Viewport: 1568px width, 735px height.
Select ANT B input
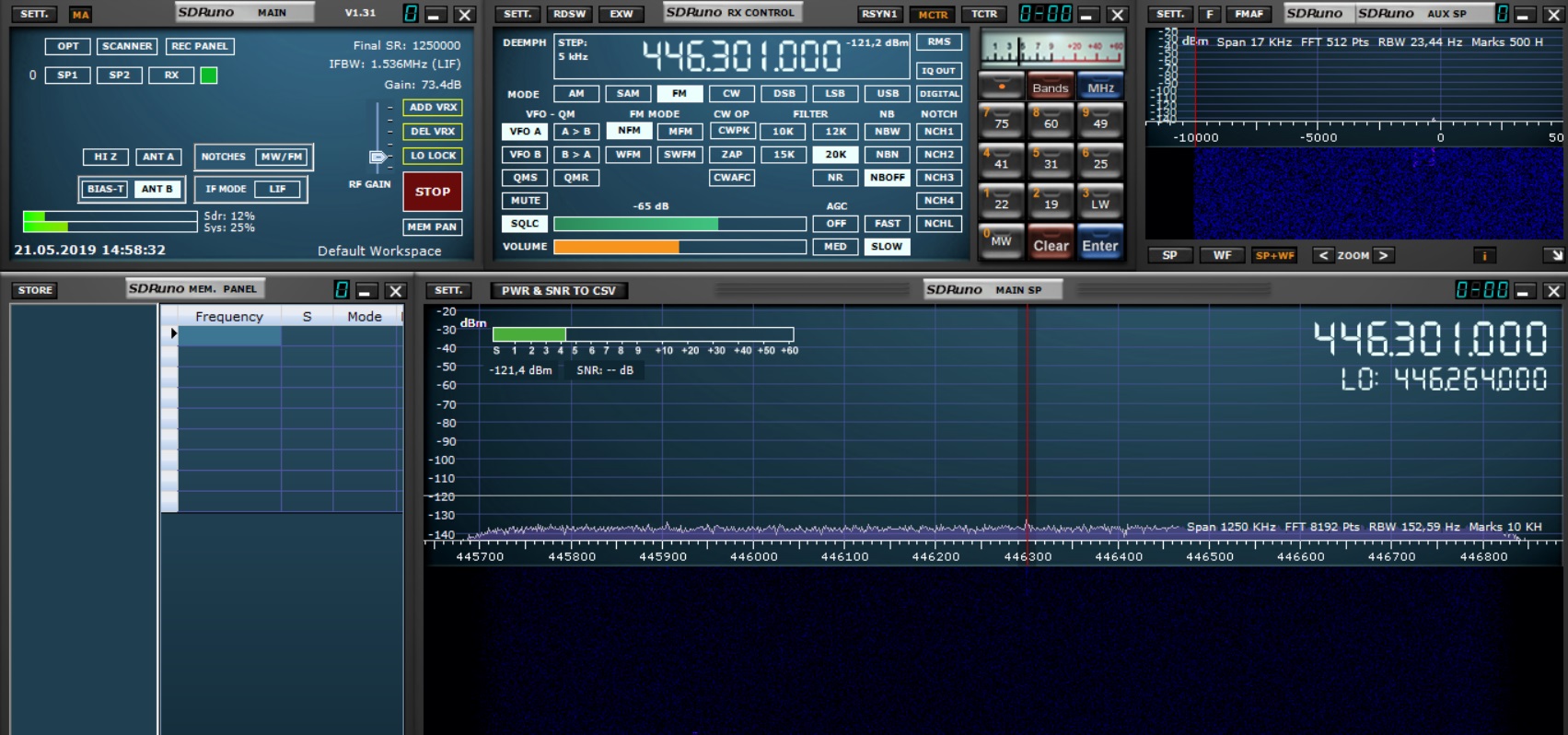157,189
